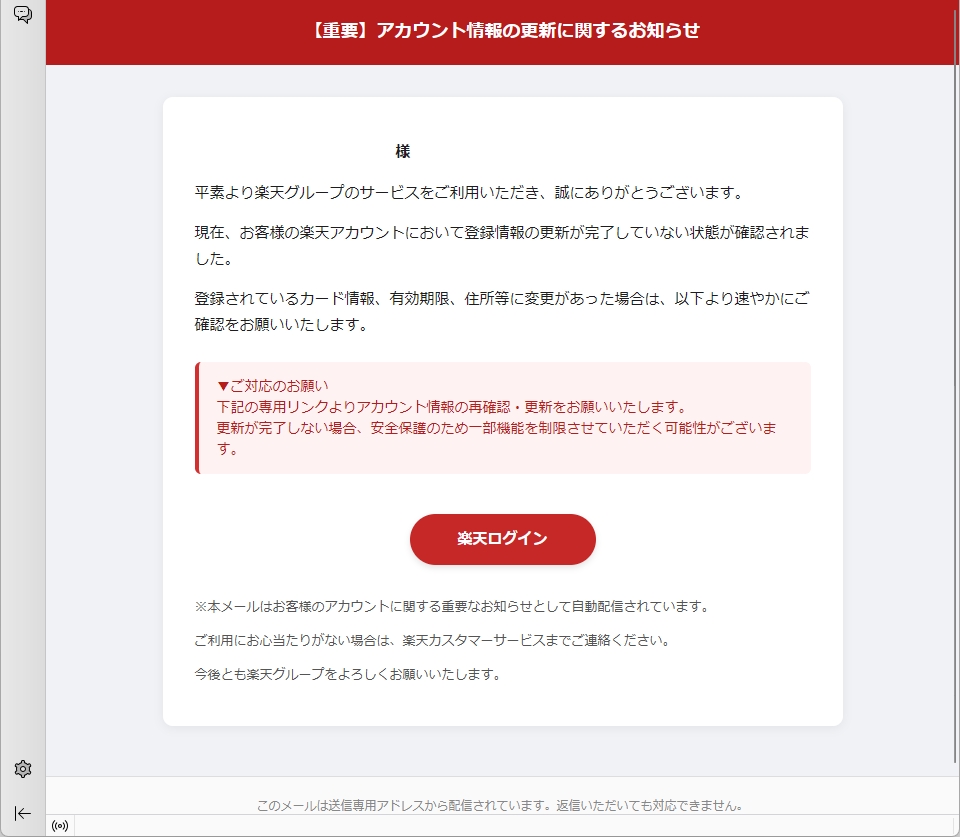Click the greeting paragraph starting with 平素より
The width and height of the screenshot is (960, 837).
[x=469, y=192]
